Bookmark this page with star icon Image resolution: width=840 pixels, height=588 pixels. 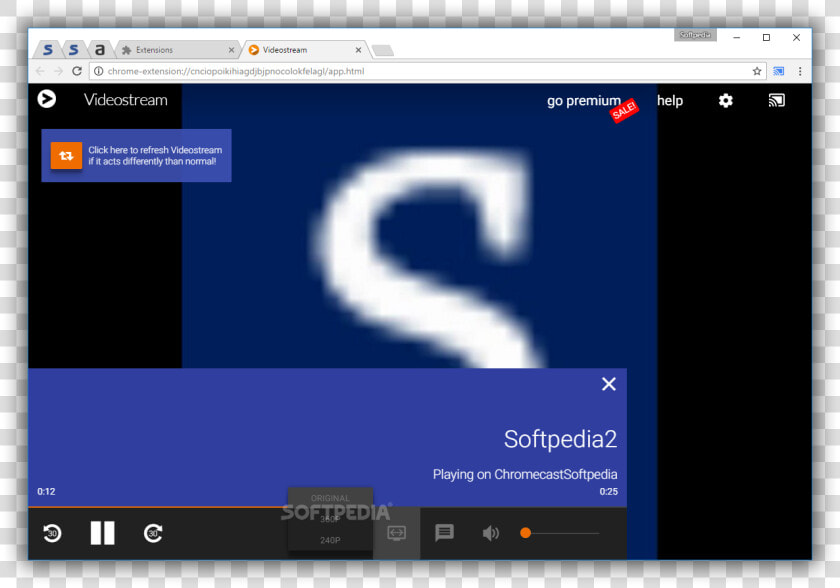pyautogui.click(x=756, y=71)
